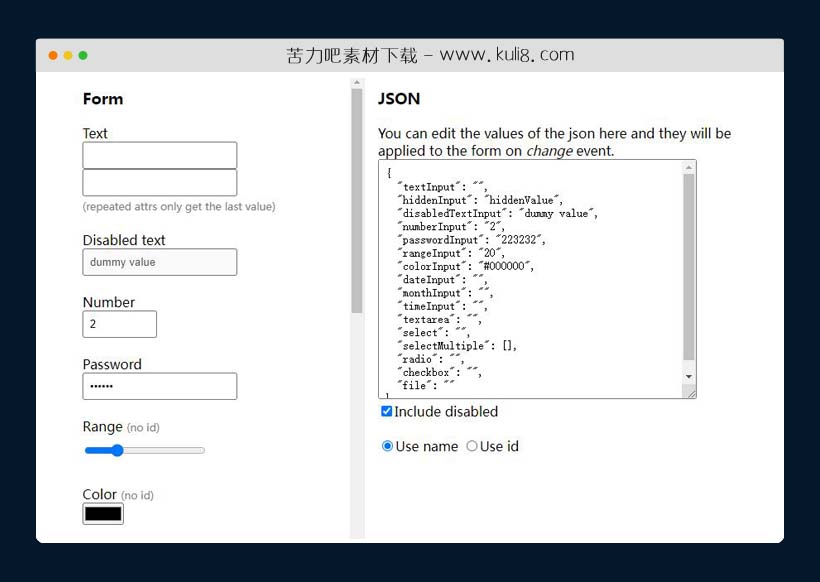Select the Use name radio button

tap(387, 446)
